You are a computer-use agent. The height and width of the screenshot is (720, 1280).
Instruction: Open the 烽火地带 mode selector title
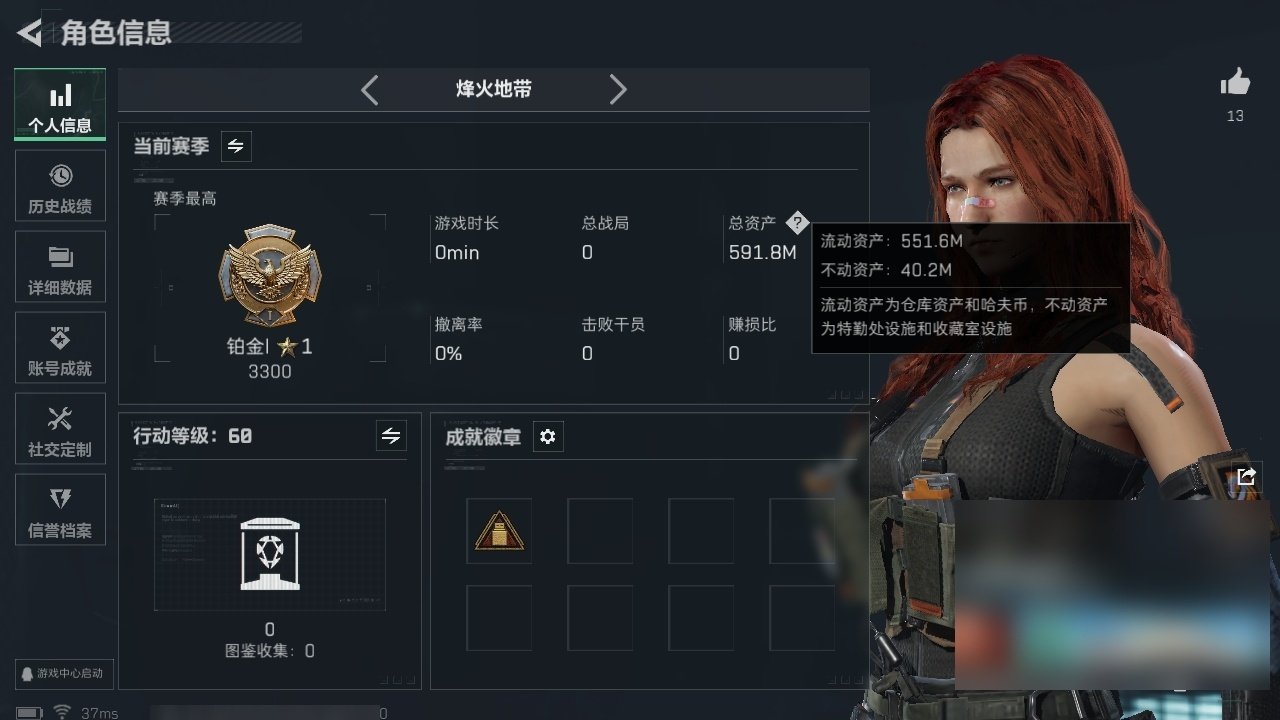click(x=494, y=90)
